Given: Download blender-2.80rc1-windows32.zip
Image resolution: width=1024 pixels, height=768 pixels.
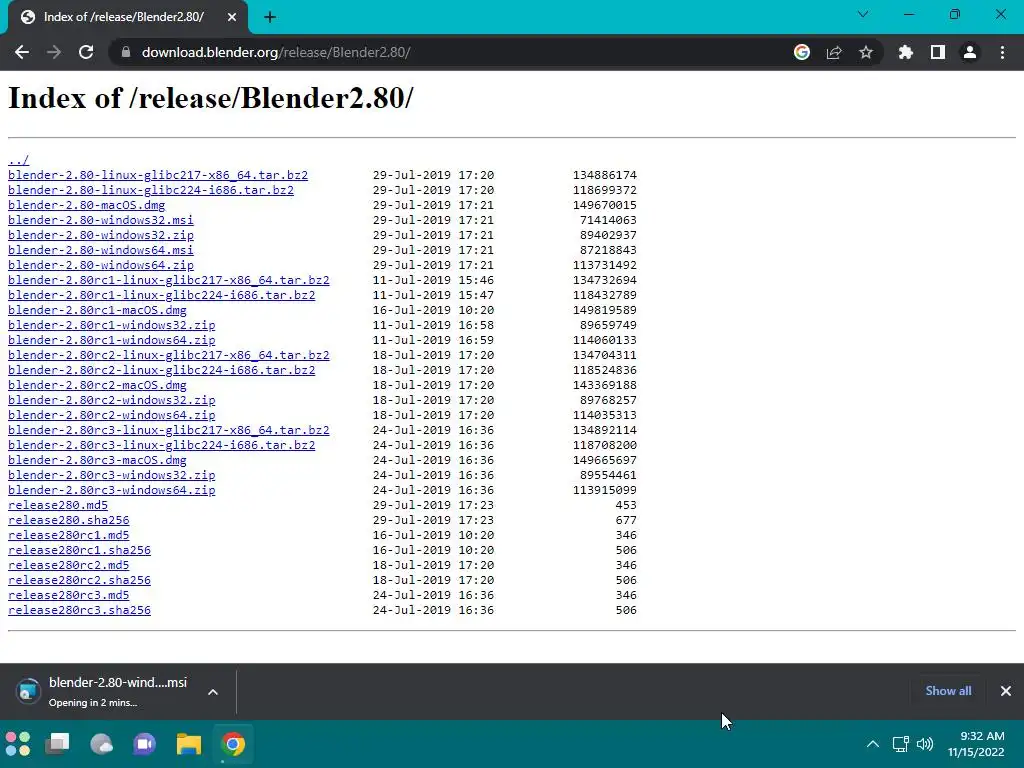Looking at the screenshot, I should pyautogui.click(x=112, y=325).
